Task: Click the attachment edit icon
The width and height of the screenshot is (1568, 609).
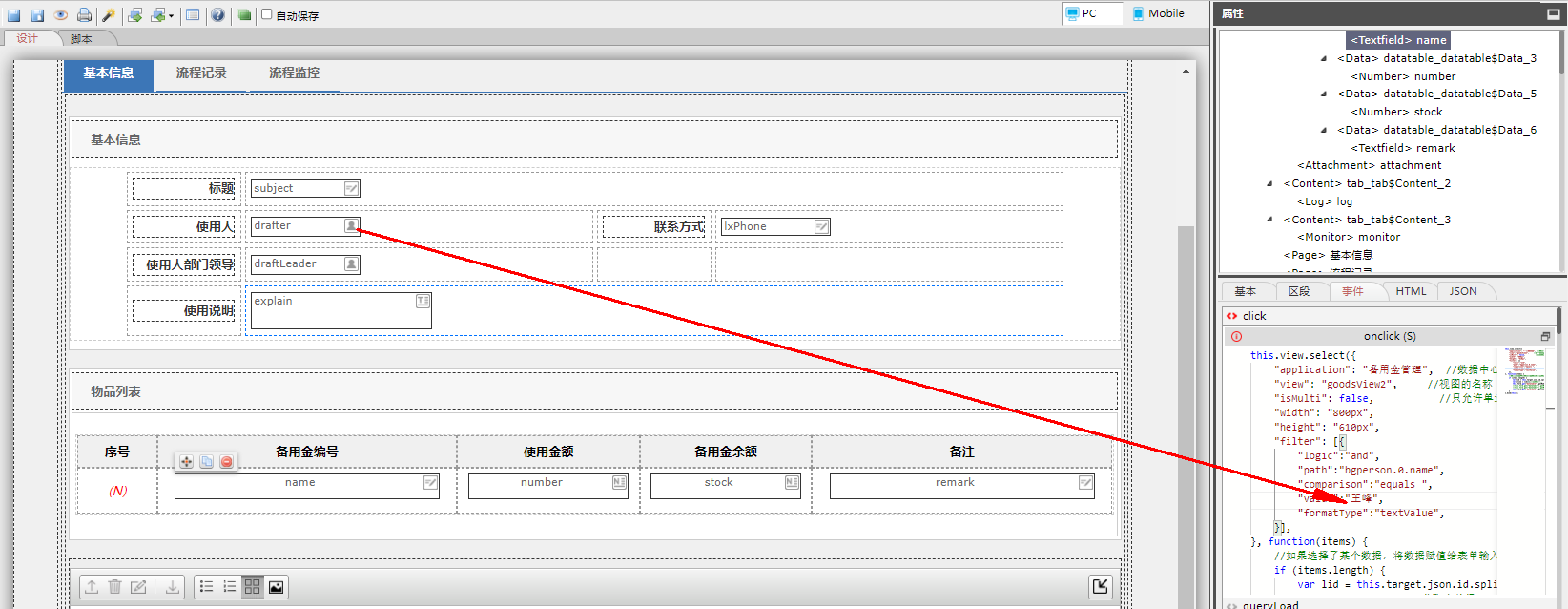Action: [x=138, y=587]
